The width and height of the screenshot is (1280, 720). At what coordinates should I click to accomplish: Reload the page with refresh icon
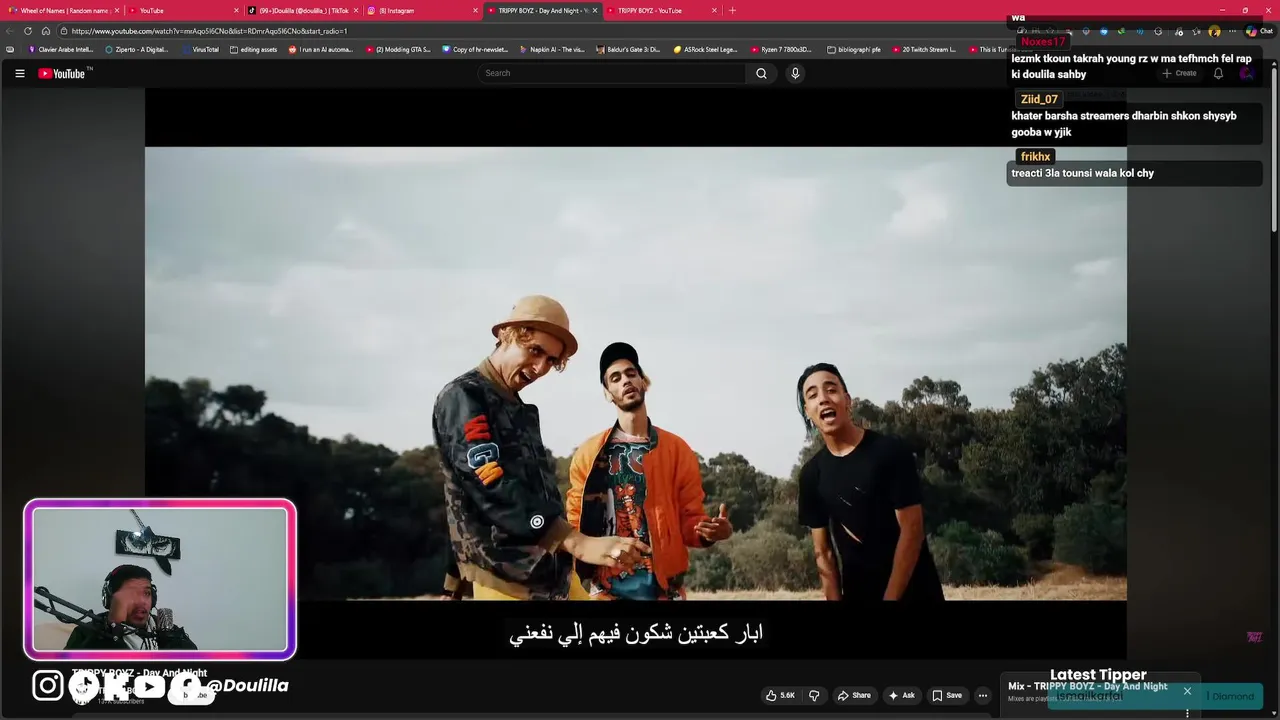click(28, 31)
